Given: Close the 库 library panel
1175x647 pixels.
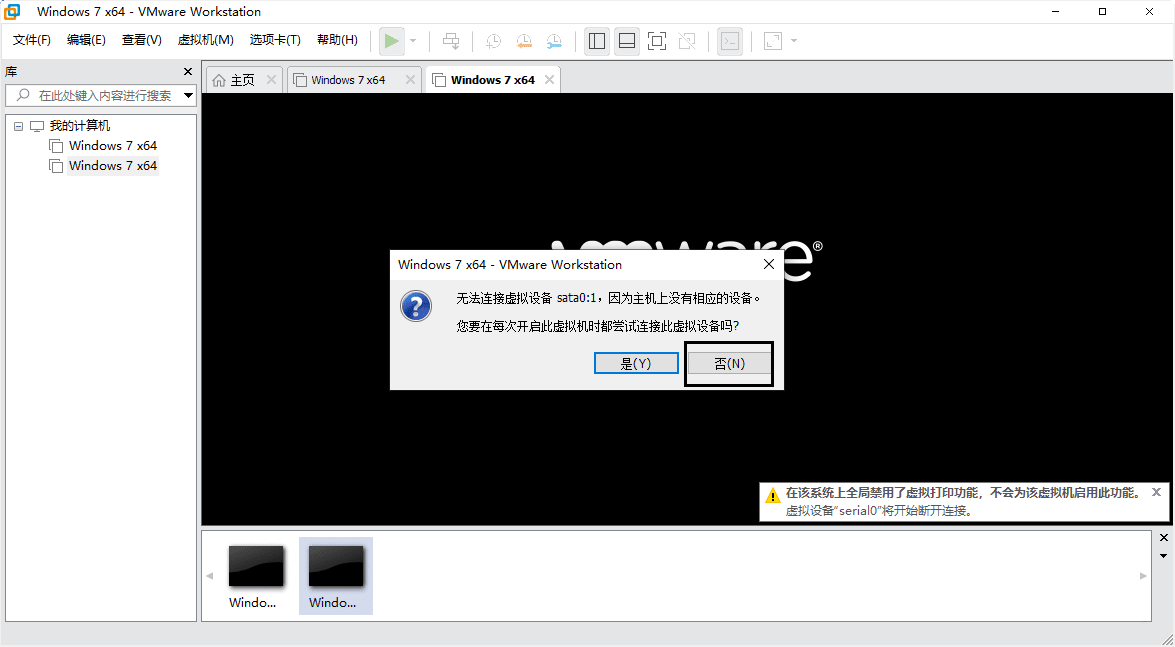Looking at the screenshot, I should [x=188, y=72].
